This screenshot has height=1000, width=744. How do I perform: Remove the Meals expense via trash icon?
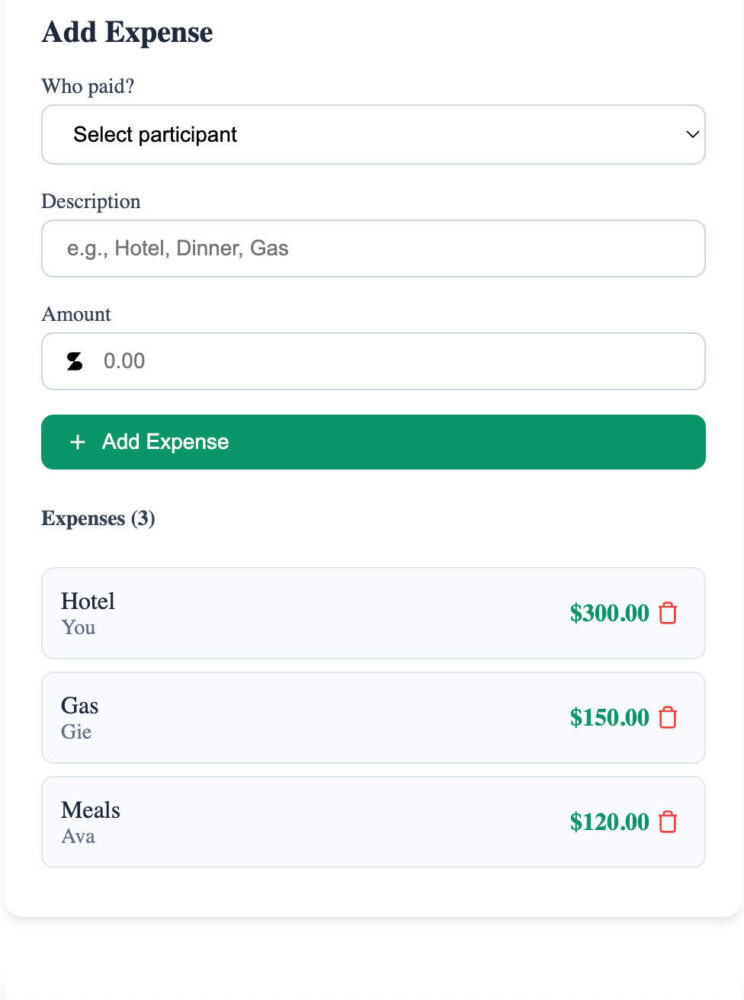[x=668, y=822]
